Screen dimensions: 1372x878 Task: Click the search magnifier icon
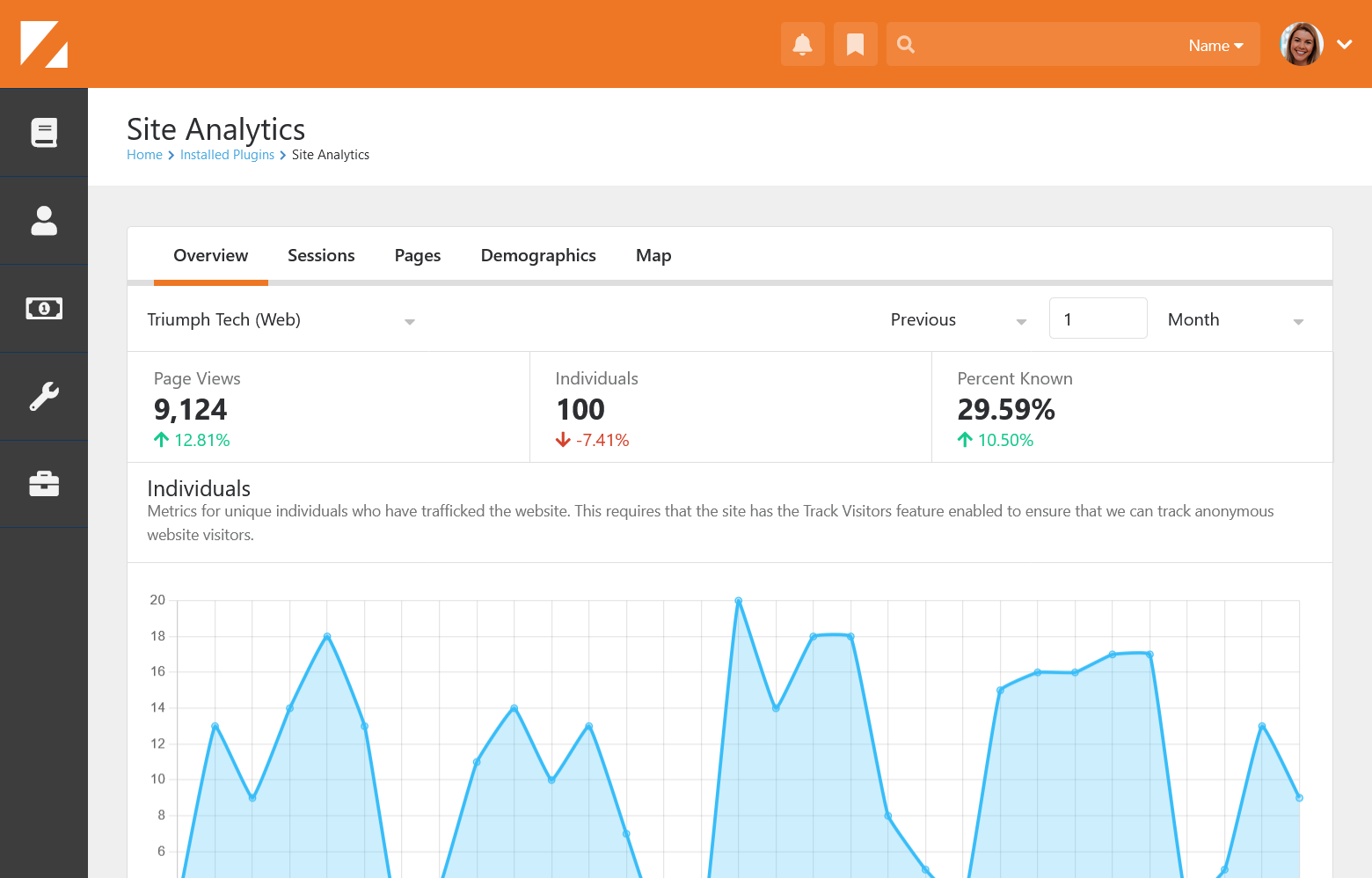coord(906,44)
